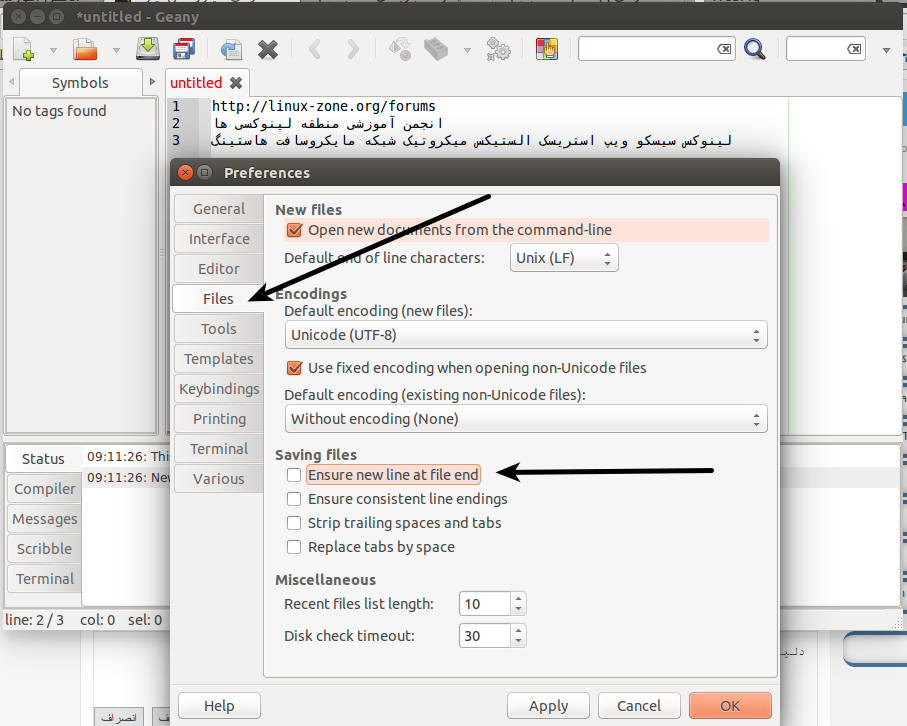Close the untitled document tab
This screenshot has width=907, height=726.
[236, 83]
